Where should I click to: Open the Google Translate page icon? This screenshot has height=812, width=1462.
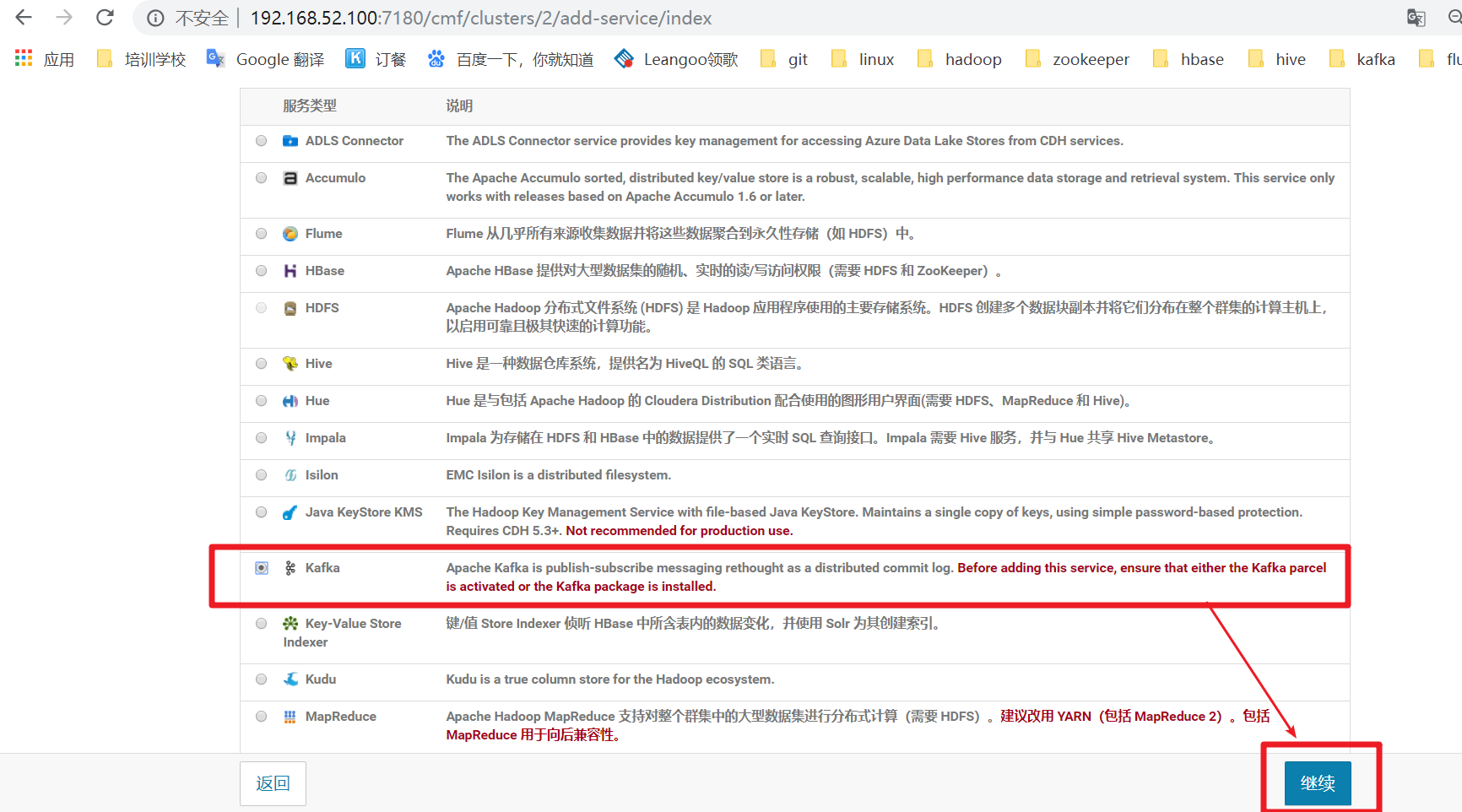pos(1416,18)
